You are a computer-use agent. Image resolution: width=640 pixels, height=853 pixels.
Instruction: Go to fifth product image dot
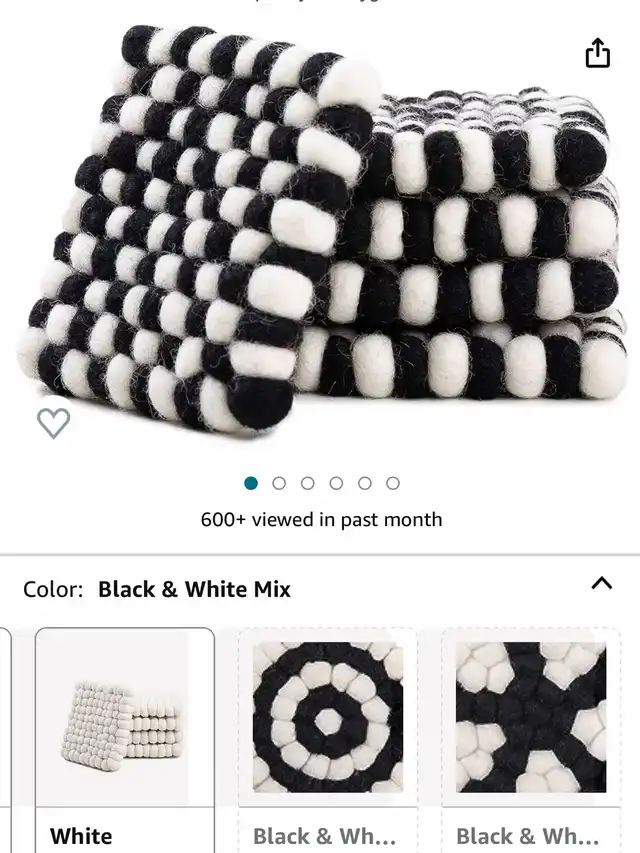[x=365, y=483]
